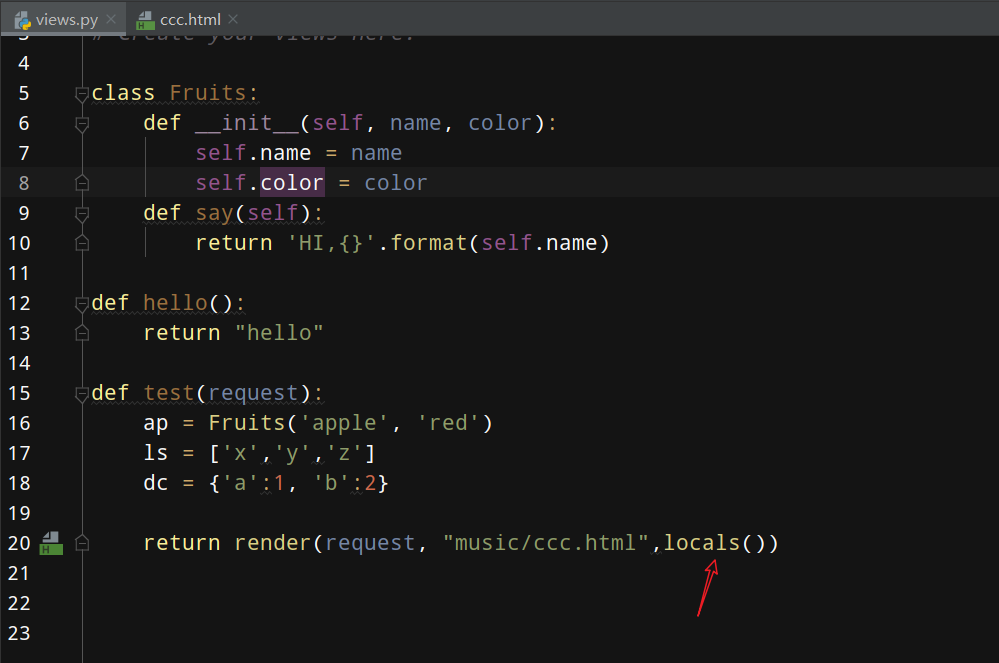Select the views.py tab
Image resolution: width=999 pixels, height=663 pixels.
click(x=66, y=19)
